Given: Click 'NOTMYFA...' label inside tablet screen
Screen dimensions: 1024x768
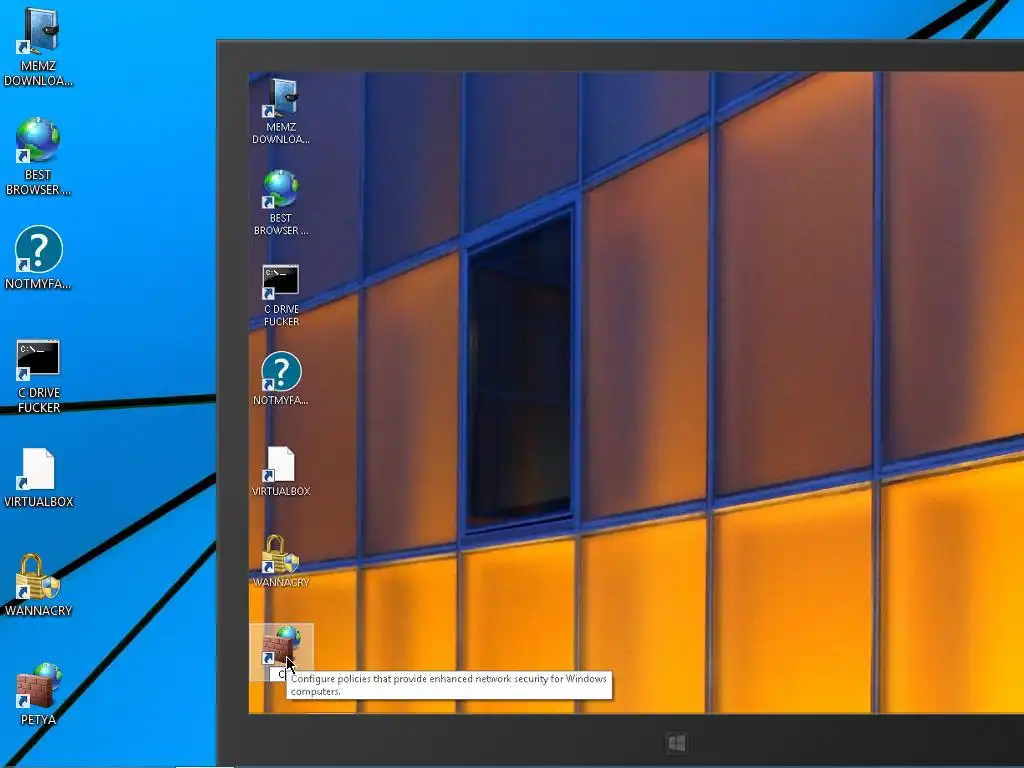Looking at the screenshot, I should pyautogui.click(x=281, y=400).
